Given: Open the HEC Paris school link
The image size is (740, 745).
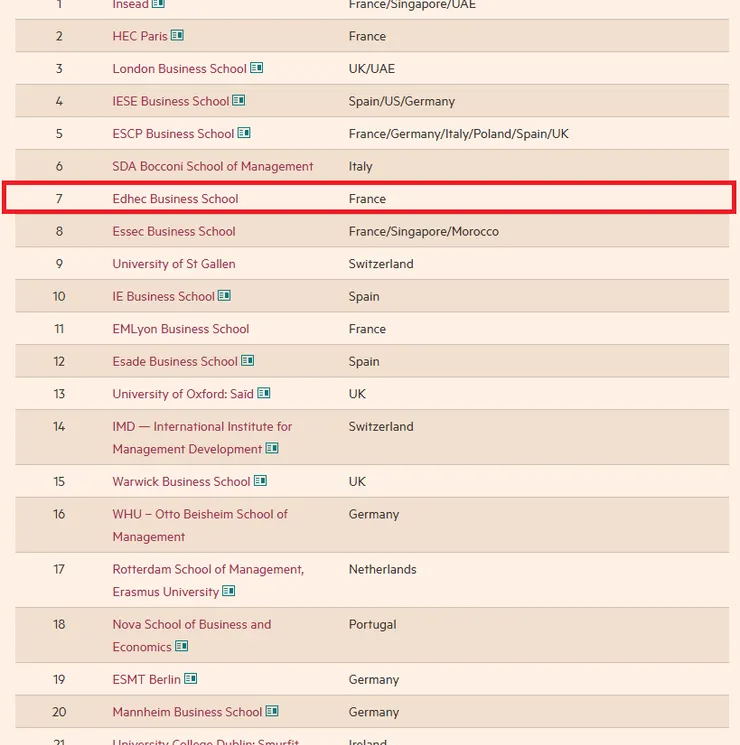Looking at the screenshot, I should pos(139,36).
